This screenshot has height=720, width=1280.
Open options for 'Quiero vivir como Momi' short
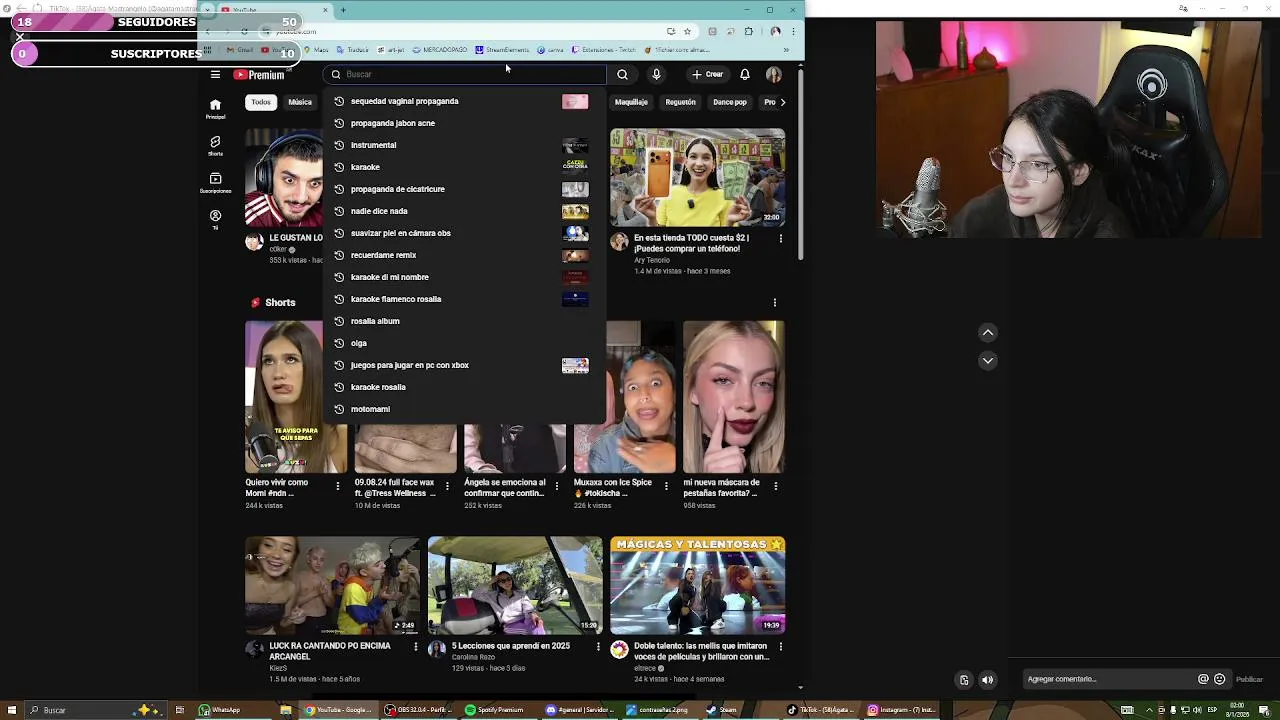(x=338, y=486)
